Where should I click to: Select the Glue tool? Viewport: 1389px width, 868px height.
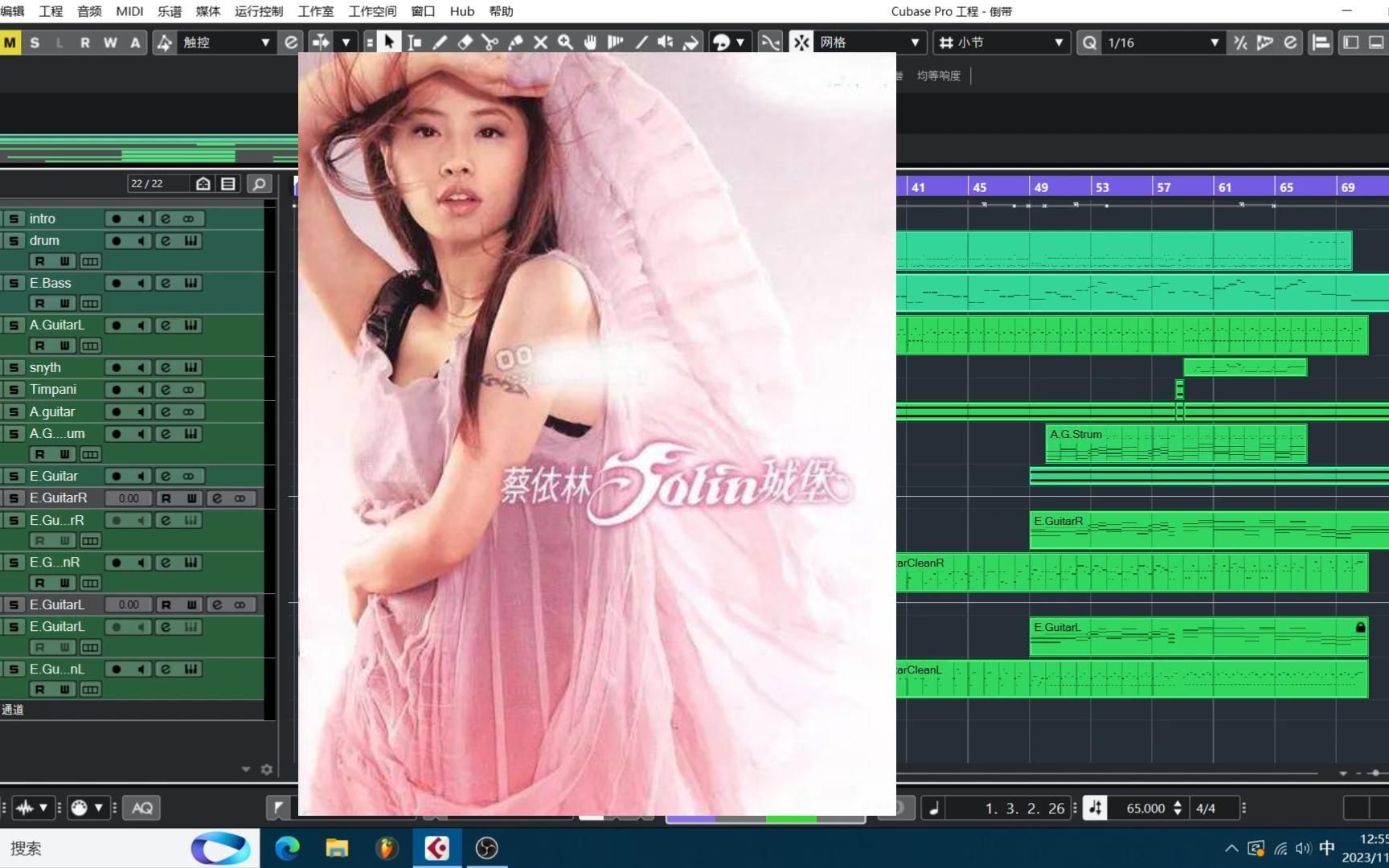click(515, 43)
